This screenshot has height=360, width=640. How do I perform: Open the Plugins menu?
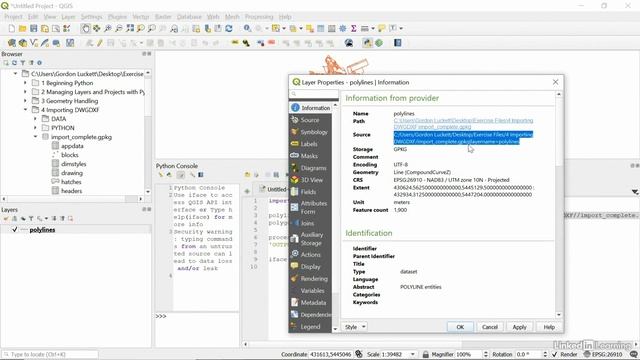(117, 17)
